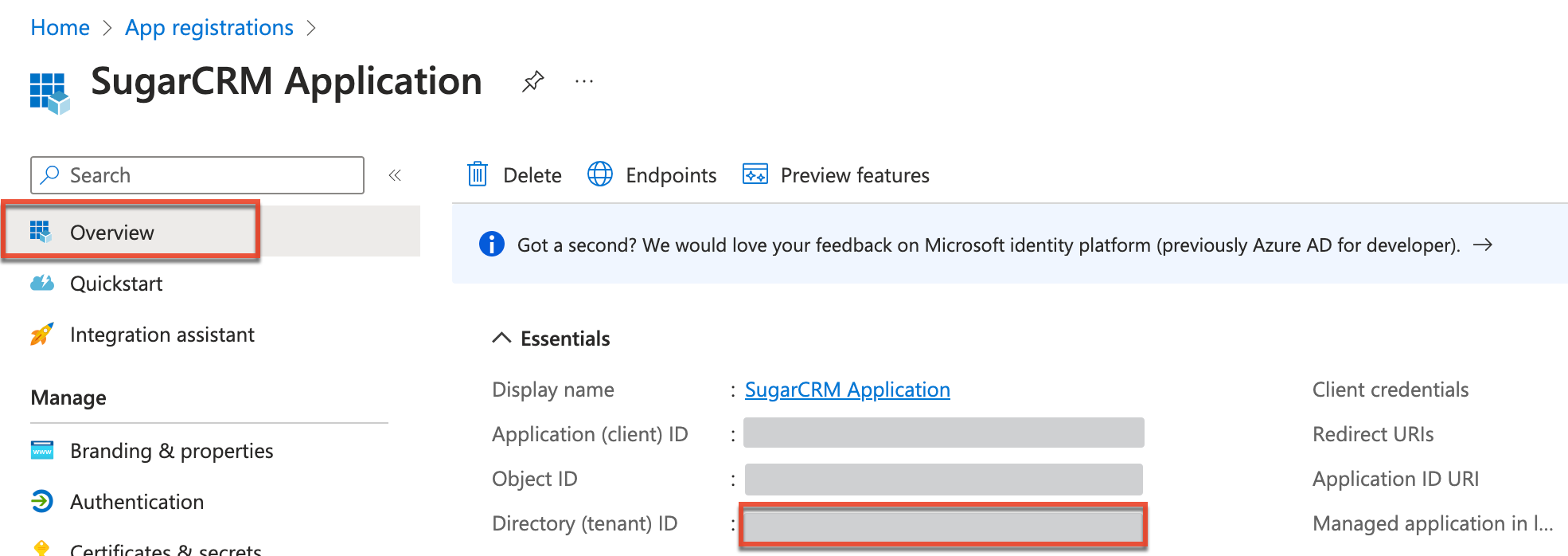Open the more options ellipsis menu
The height and width of the screenshot is (556, 1568).
tap(584, 81)
